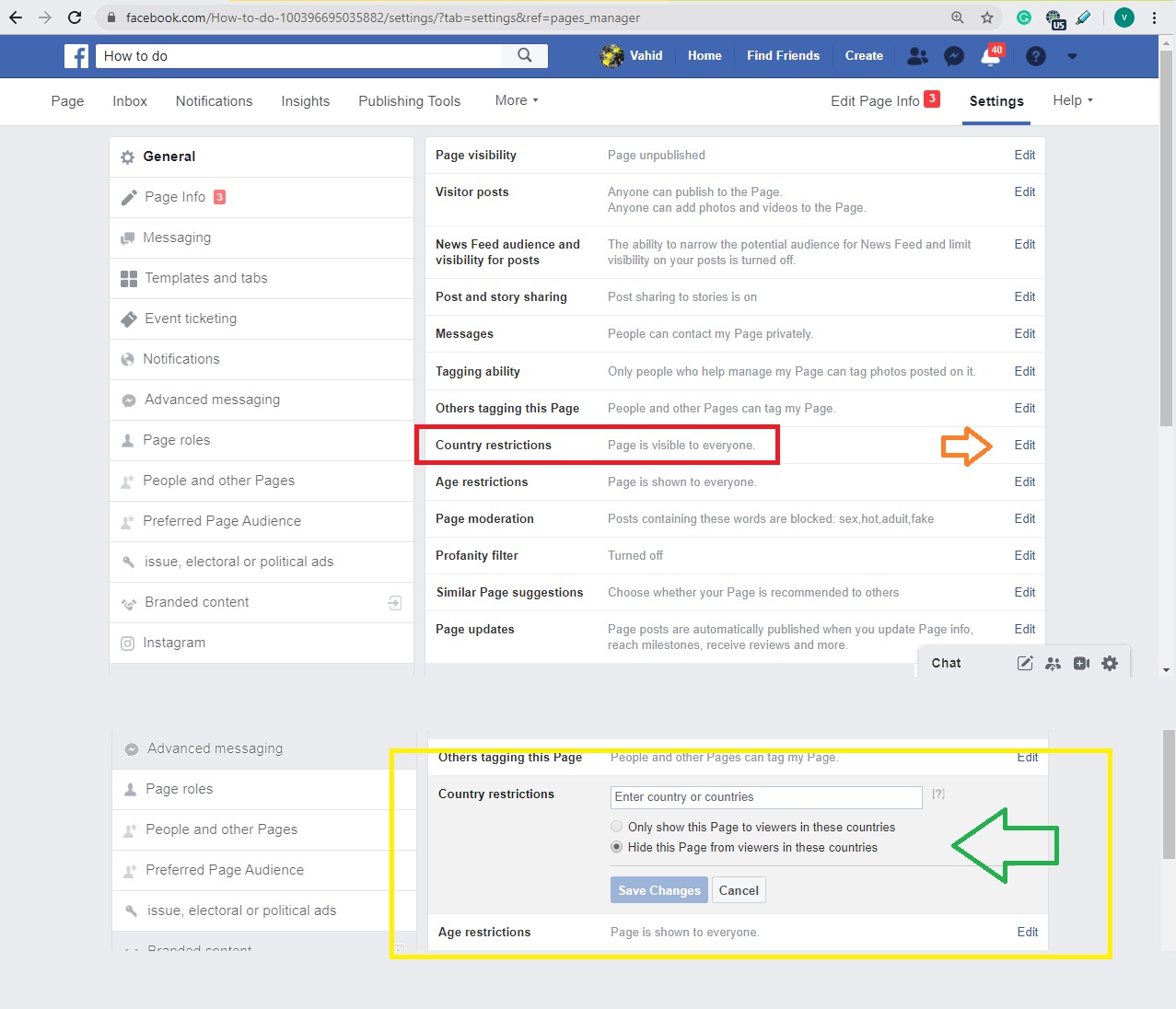Switch to the Page tab
This screenshot has height=1009, width=1176.
[67, 101]
